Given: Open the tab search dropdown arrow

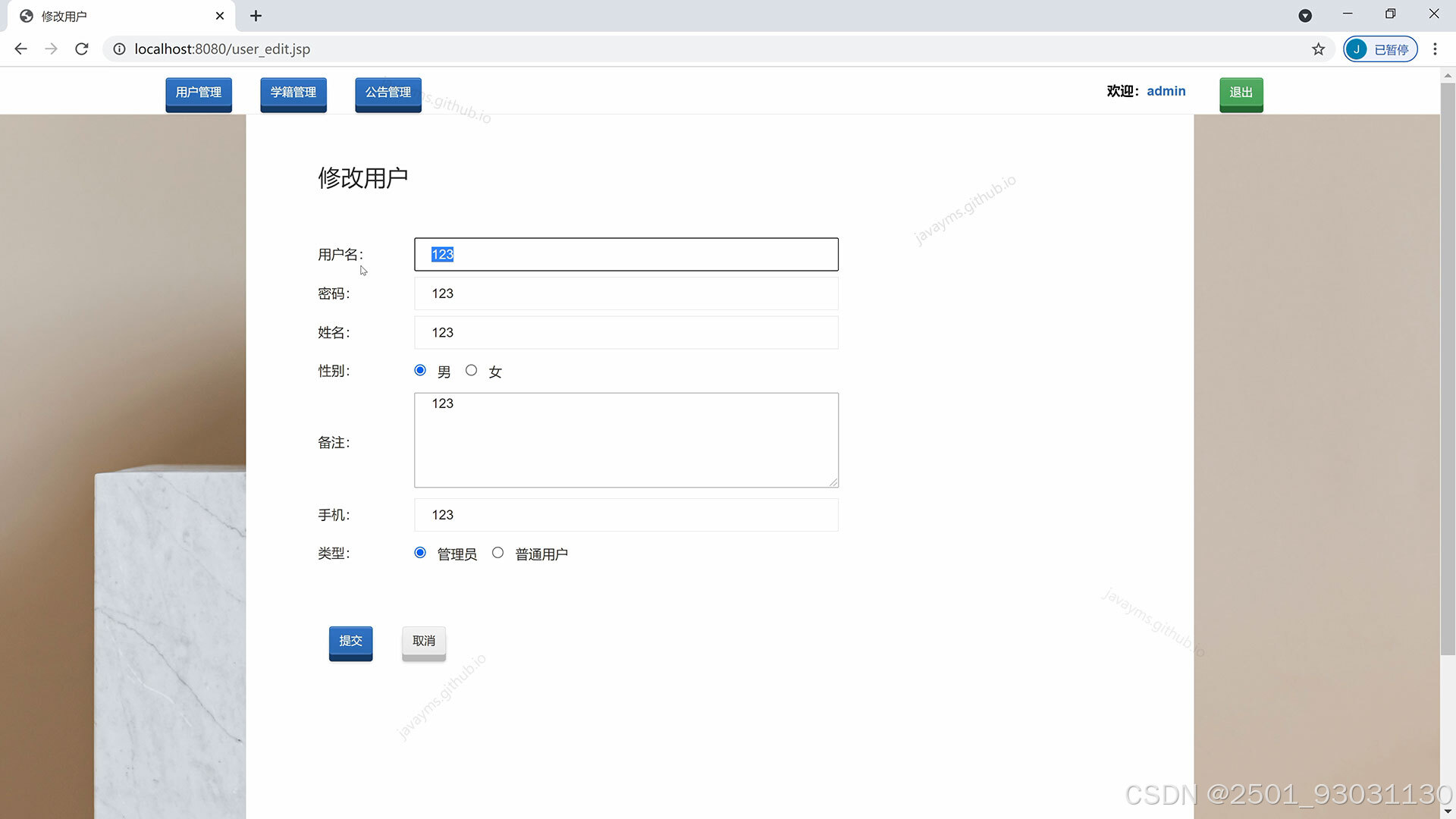Looking at the screenshot, I should [1305, 16].
